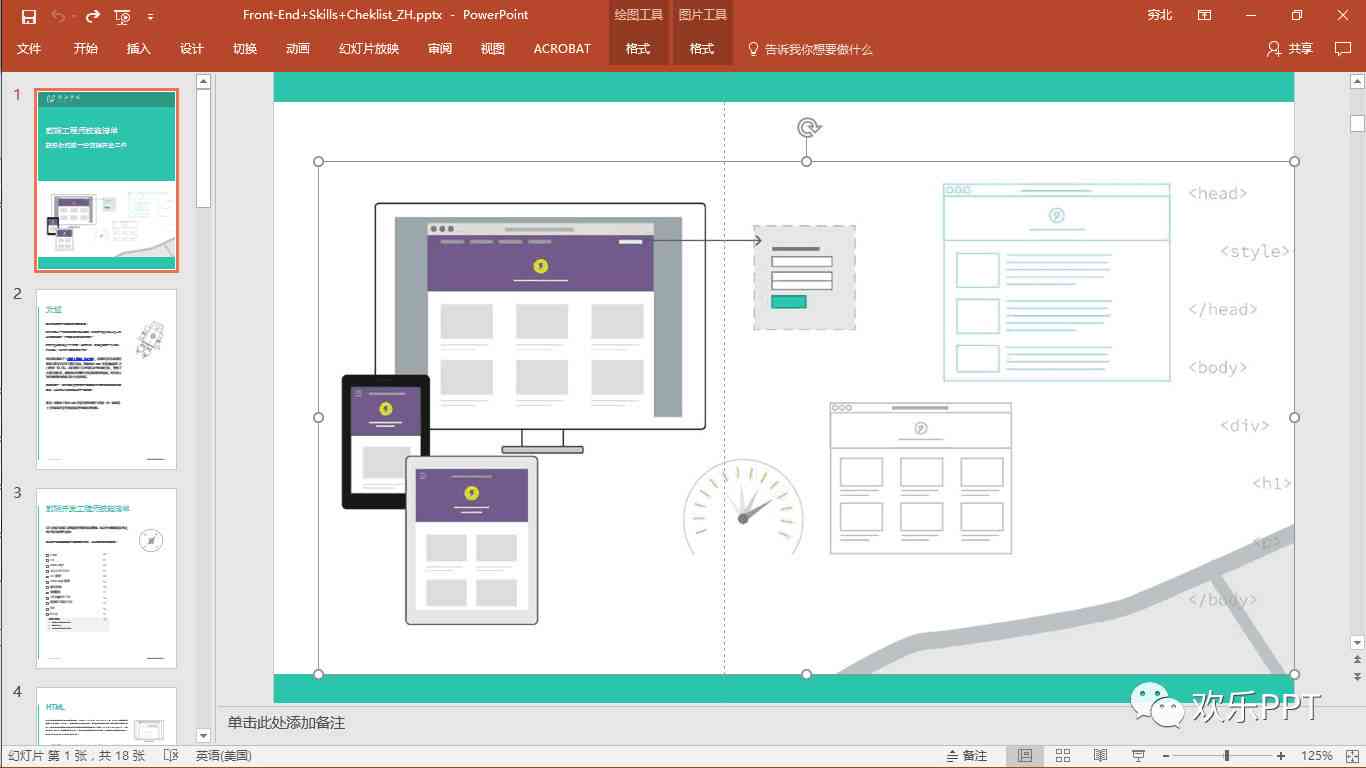Click the account name 穷北
The height and width of the screenshot is (768, 1366).
click(x=1160, y=15)
